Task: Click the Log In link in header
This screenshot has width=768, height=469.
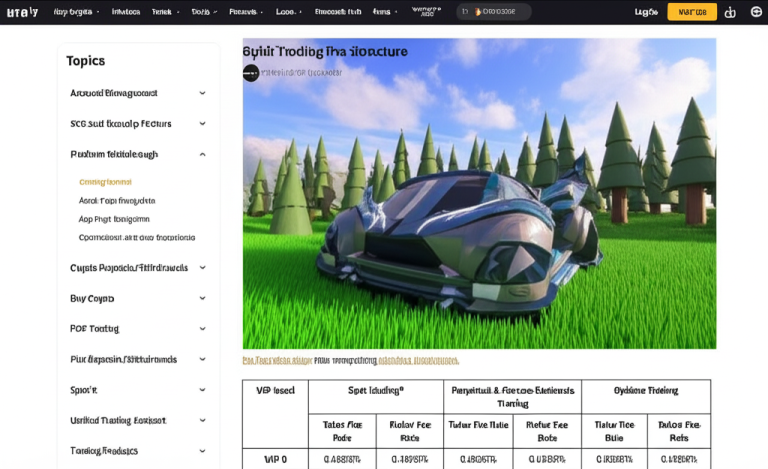Action: [646, 12]
